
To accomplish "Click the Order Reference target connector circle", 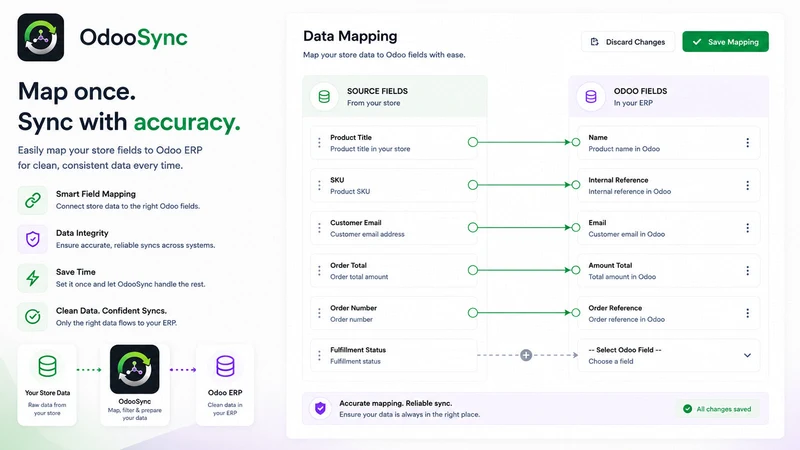I will pyautogui.click(x=576, y=313).
